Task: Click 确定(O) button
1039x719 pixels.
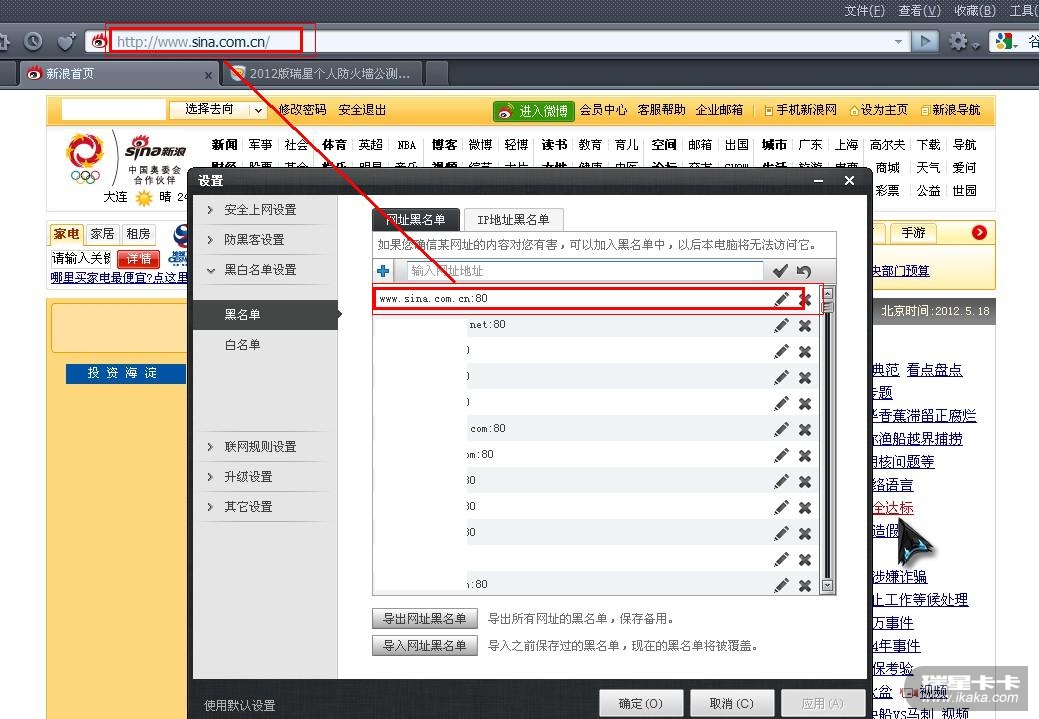Action: pyautogui.click(x=641, y=703)
